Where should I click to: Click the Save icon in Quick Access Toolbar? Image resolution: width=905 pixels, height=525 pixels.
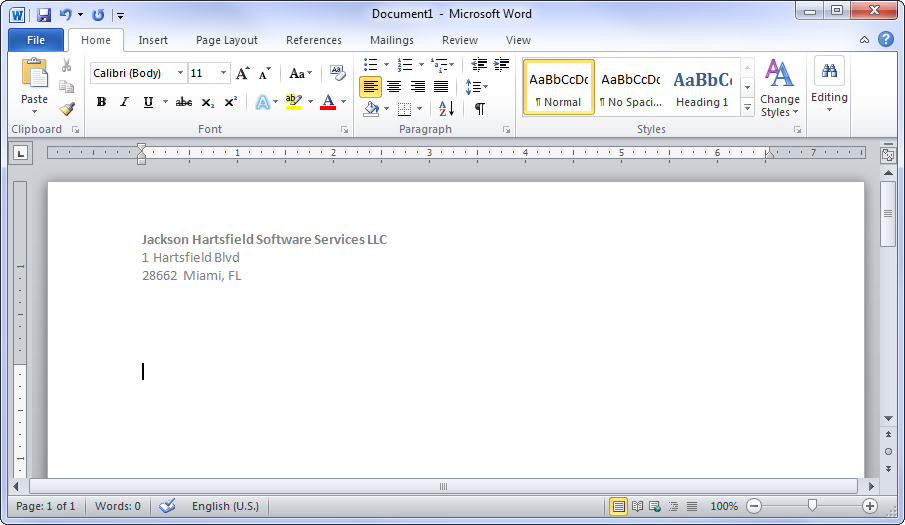44,14
